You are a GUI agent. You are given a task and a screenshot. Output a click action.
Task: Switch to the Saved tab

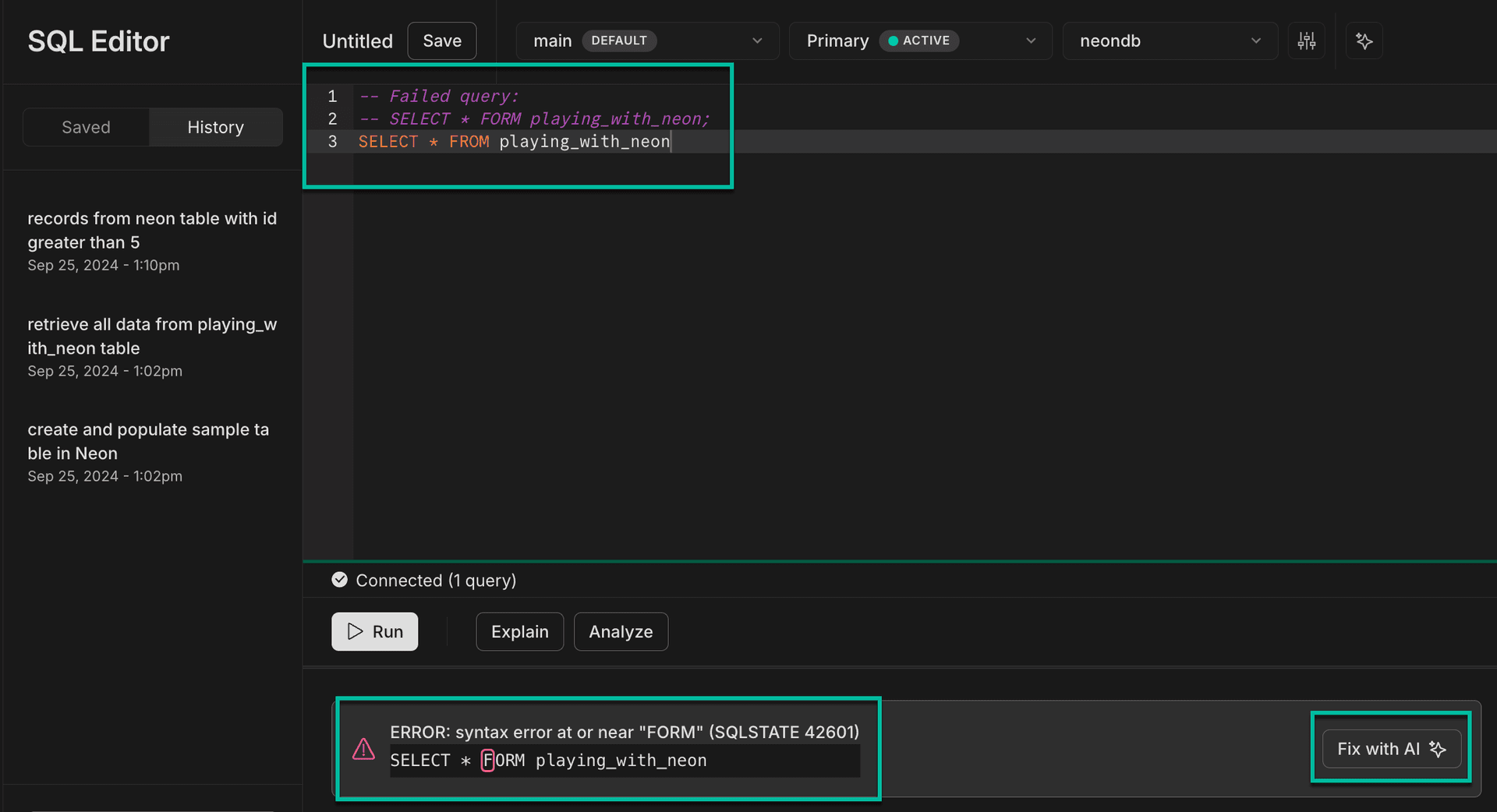pos(86,127)
